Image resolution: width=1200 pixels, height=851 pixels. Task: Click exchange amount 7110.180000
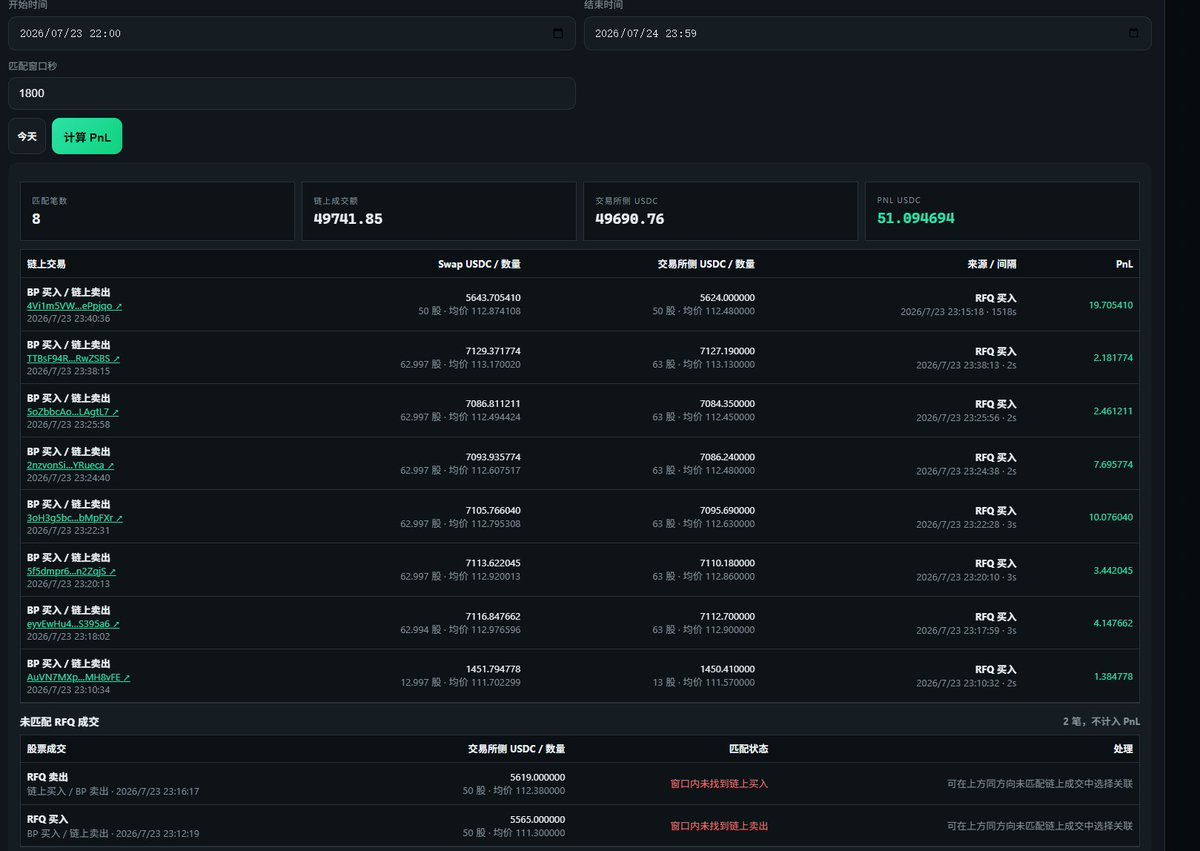pyautogui.click(x=727, y=563)
